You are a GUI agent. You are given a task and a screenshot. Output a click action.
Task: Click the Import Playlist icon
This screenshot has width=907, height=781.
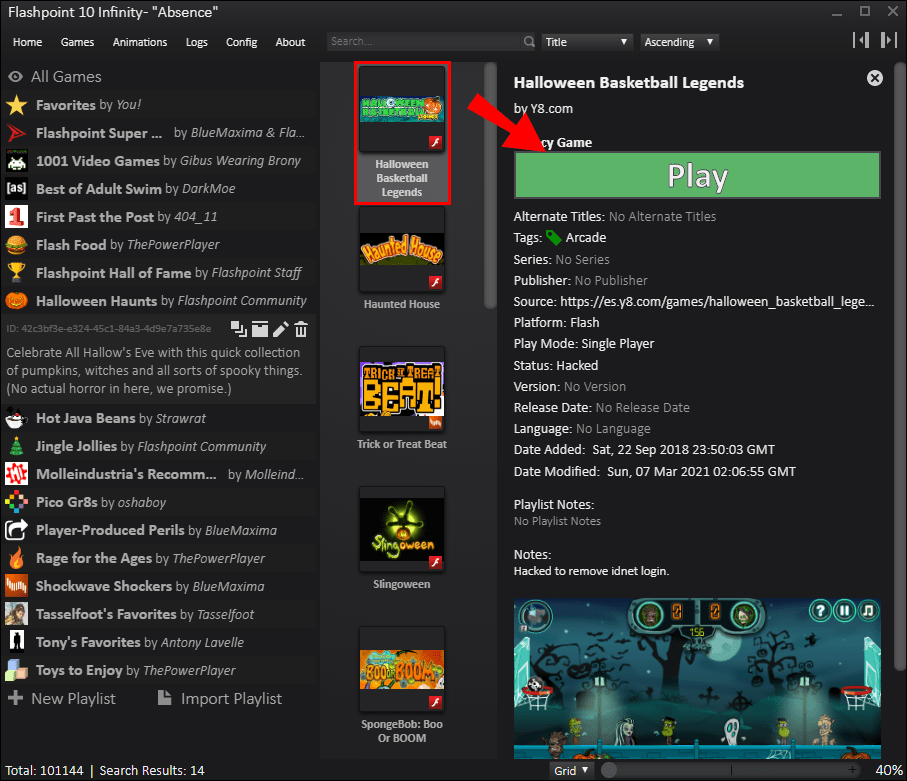163,698
